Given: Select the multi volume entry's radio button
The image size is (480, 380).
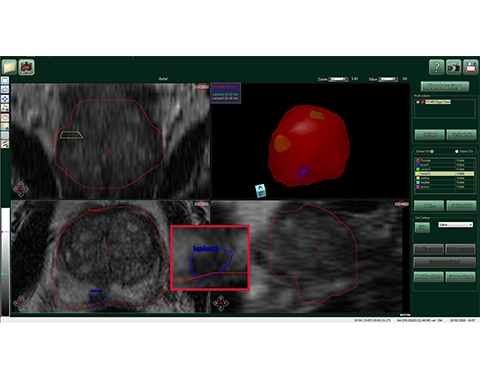Looking at the screenshot, I should (418, 102).
